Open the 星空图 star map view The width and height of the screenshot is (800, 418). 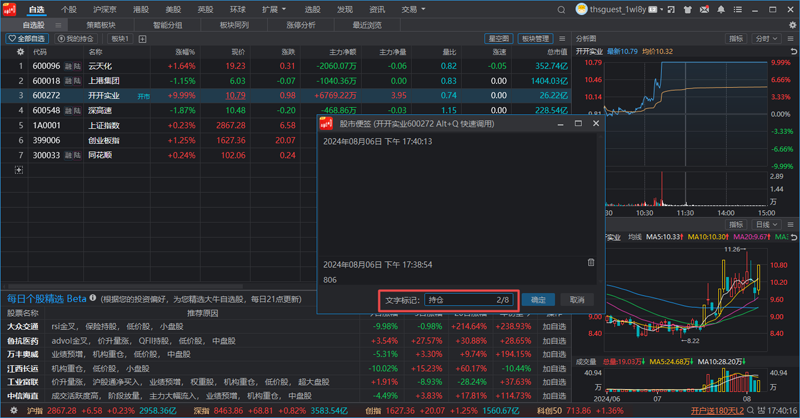pyautogui.click(x=498, y=39)
